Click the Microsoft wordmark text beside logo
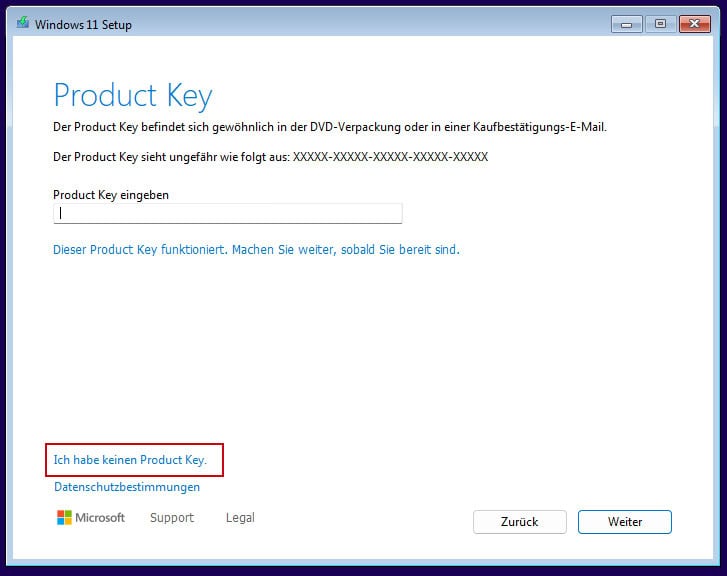727x576 pixels. 101,518
